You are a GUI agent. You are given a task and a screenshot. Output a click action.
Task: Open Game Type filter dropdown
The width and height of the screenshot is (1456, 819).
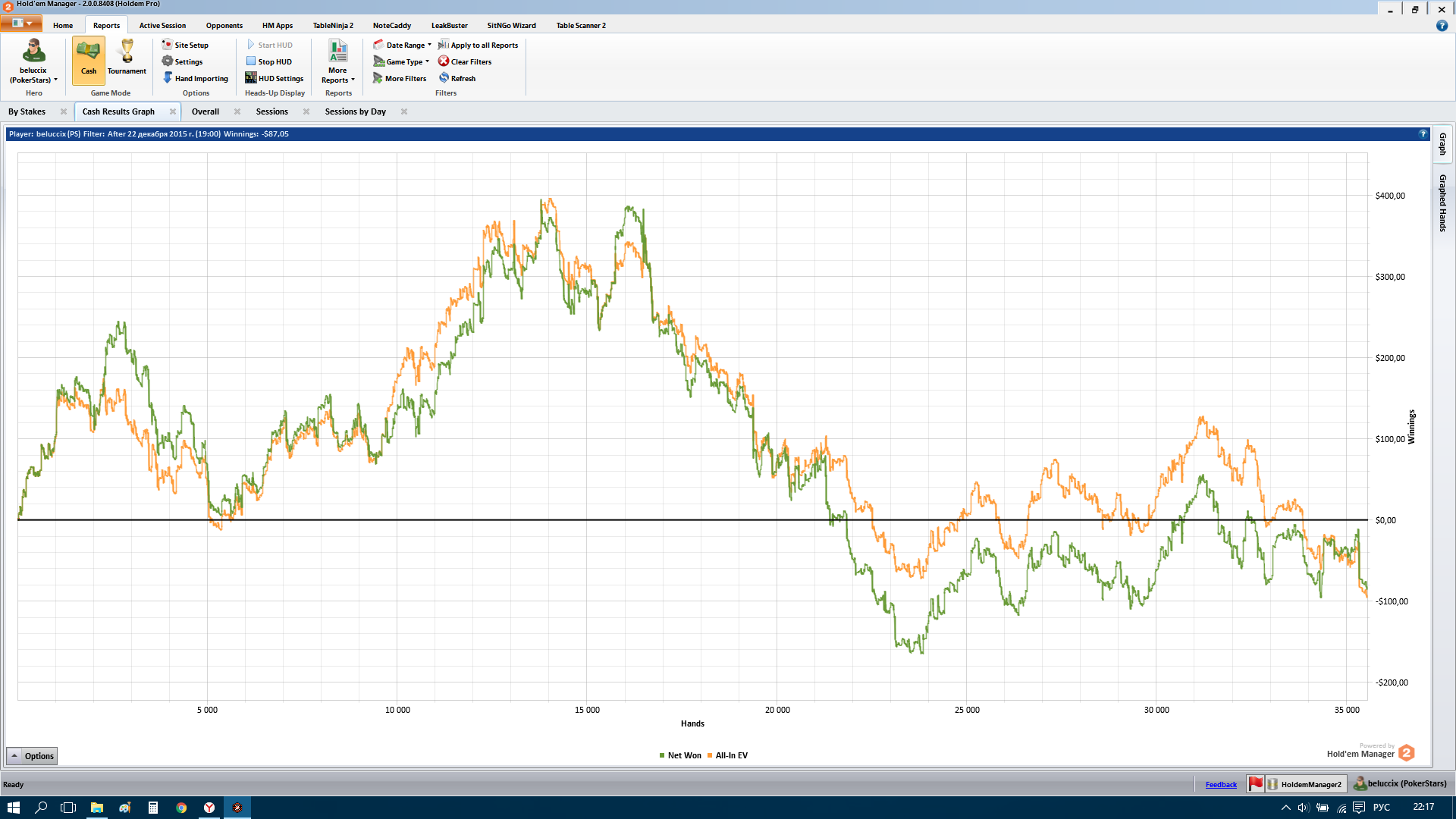(401, 61)
